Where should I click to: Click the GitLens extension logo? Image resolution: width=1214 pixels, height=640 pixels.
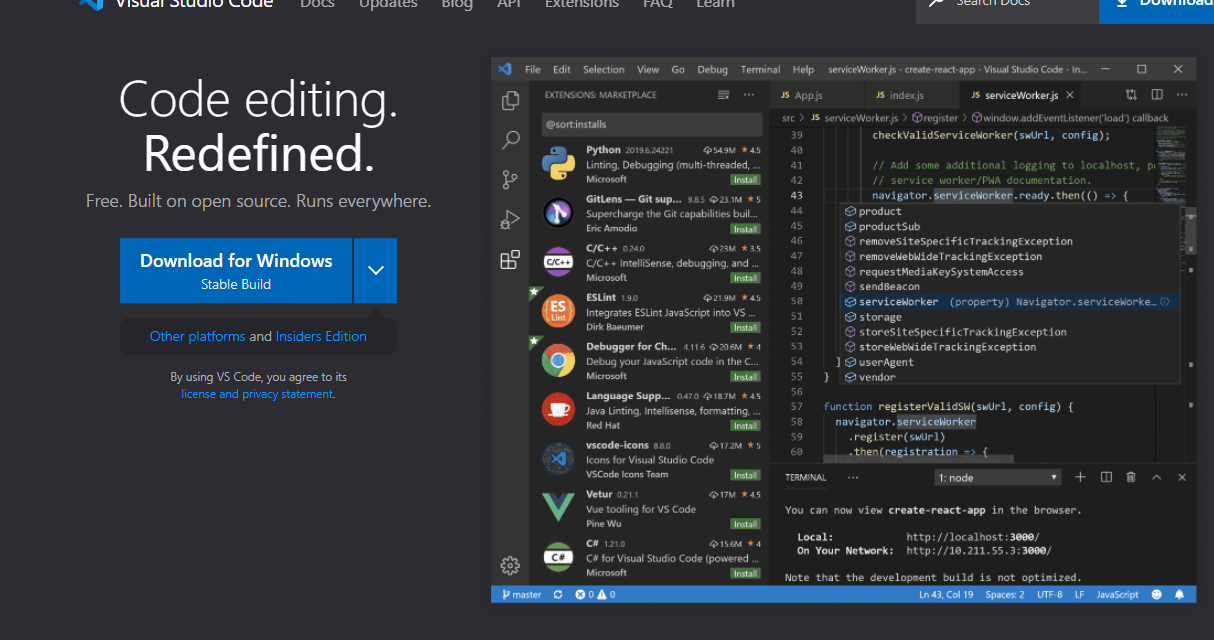[557, 212]
